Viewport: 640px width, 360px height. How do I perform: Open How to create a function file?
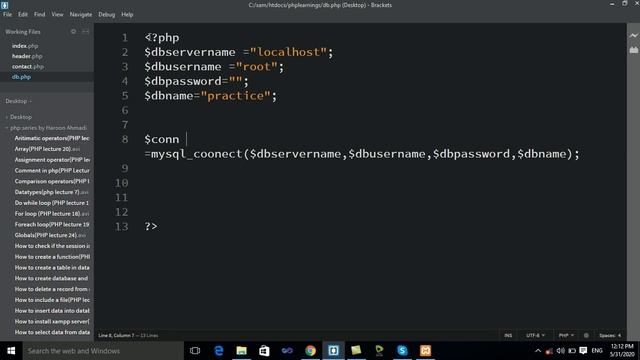[52, 257]
